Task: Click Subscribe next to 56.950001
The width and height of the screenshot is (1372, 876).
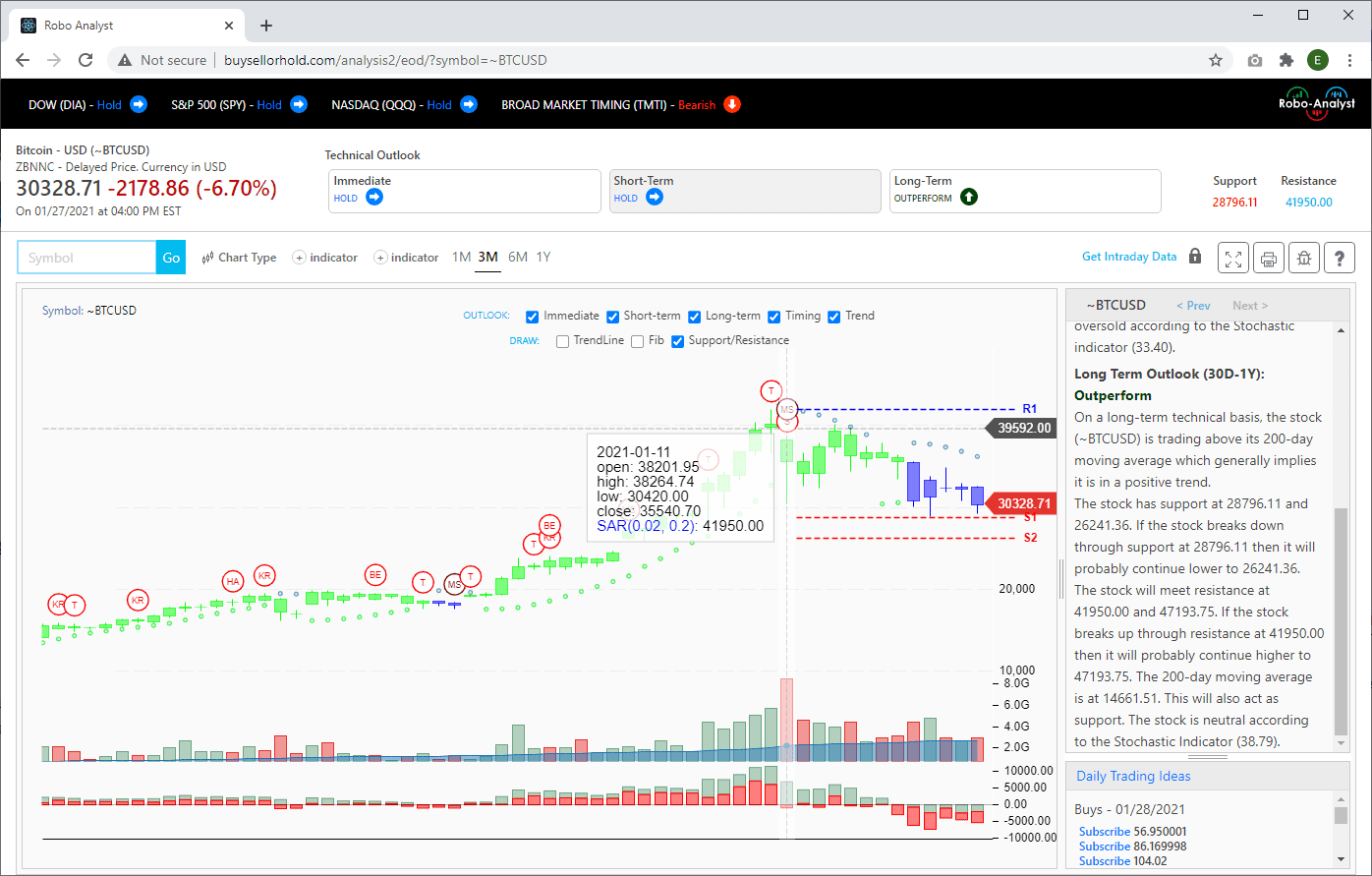Action: (x=1105, y=832)
